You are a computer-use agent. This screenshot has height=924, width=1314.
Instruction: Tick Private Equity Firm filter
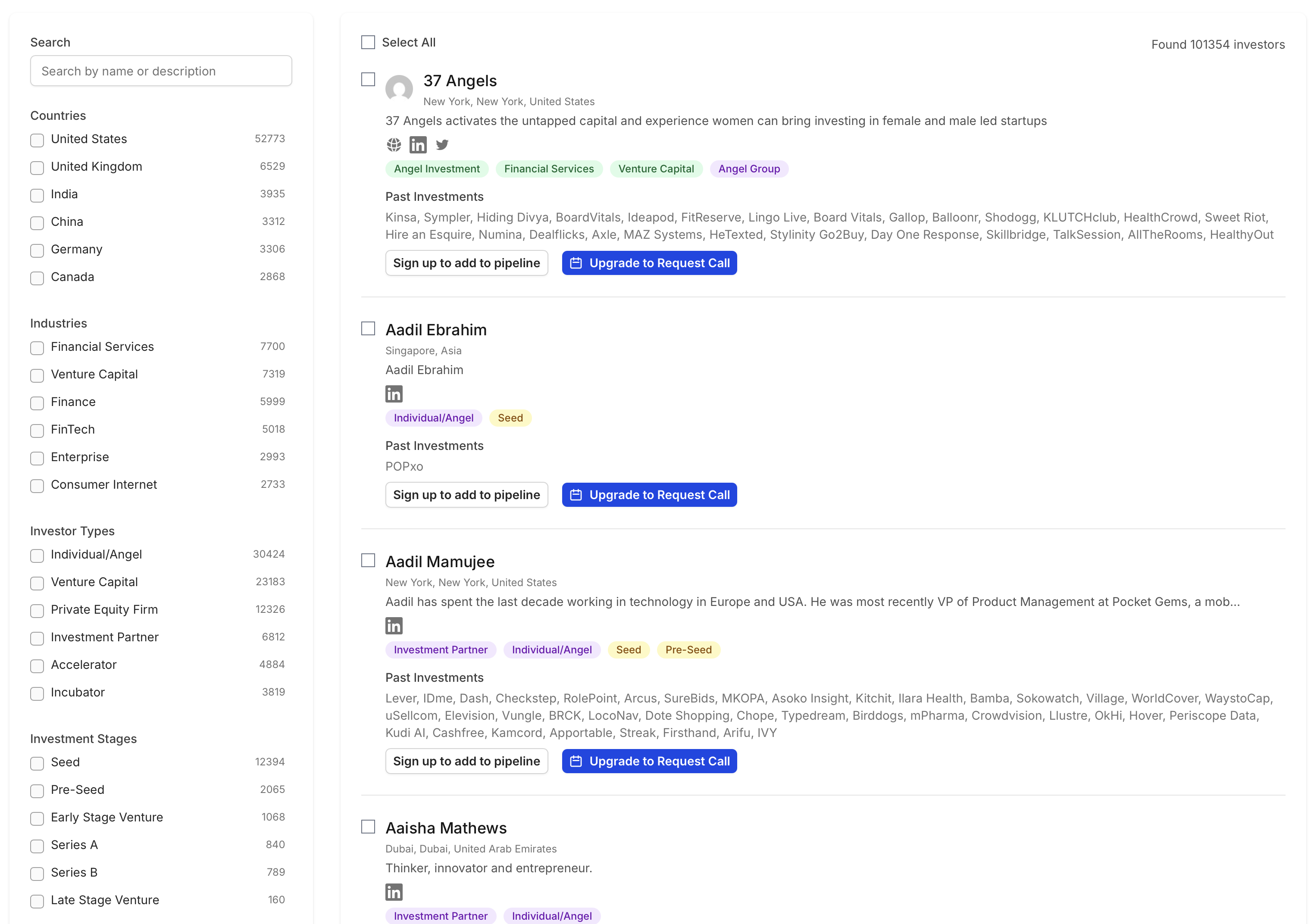[37, 611]
